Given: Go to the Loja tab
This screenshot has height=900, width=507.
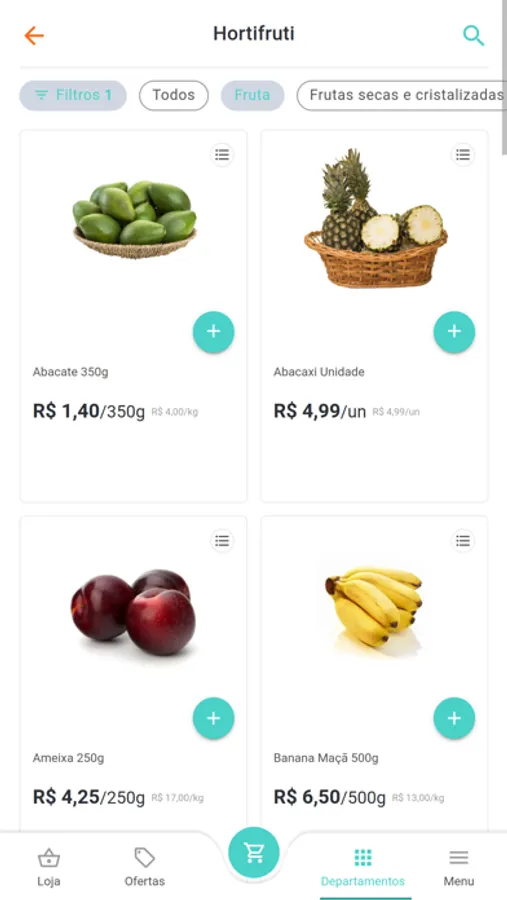Looking at the screenshot, I should pyautogui.click(x=49, y=867).
